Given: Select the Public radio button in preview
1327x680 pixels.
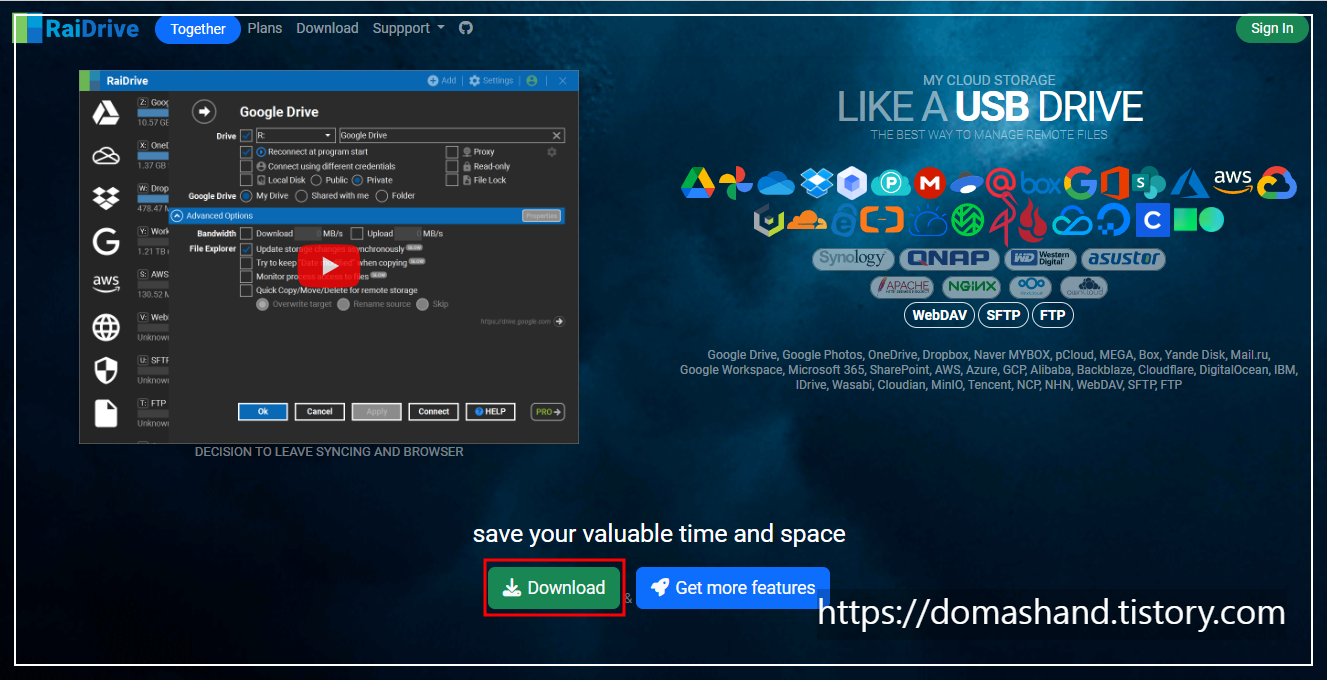Looking at the screenshot, I should (x=316, y=180).
